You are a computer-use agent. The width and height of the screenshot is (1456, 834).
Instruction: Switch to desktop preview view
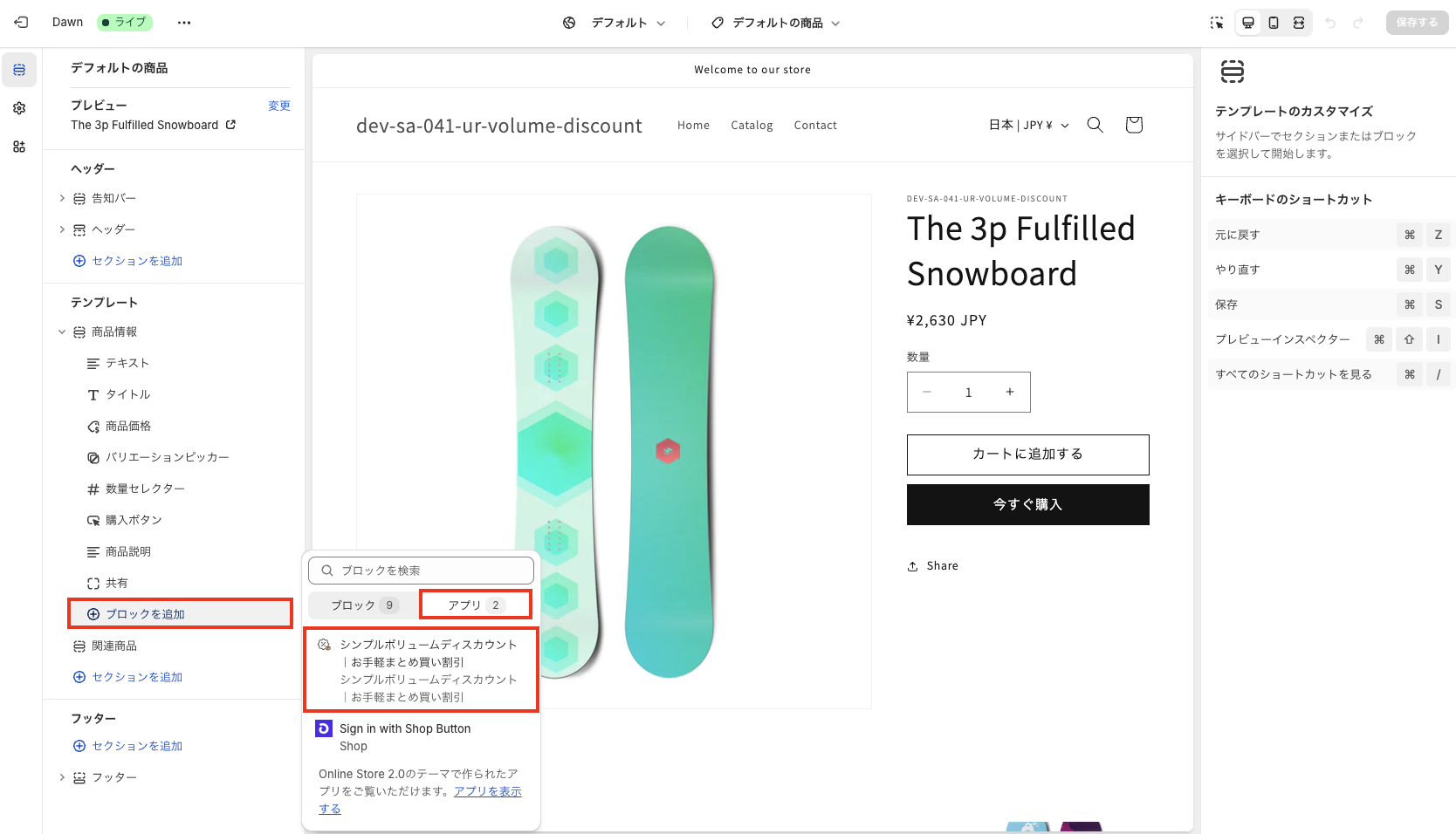(x=1247, y=22)
